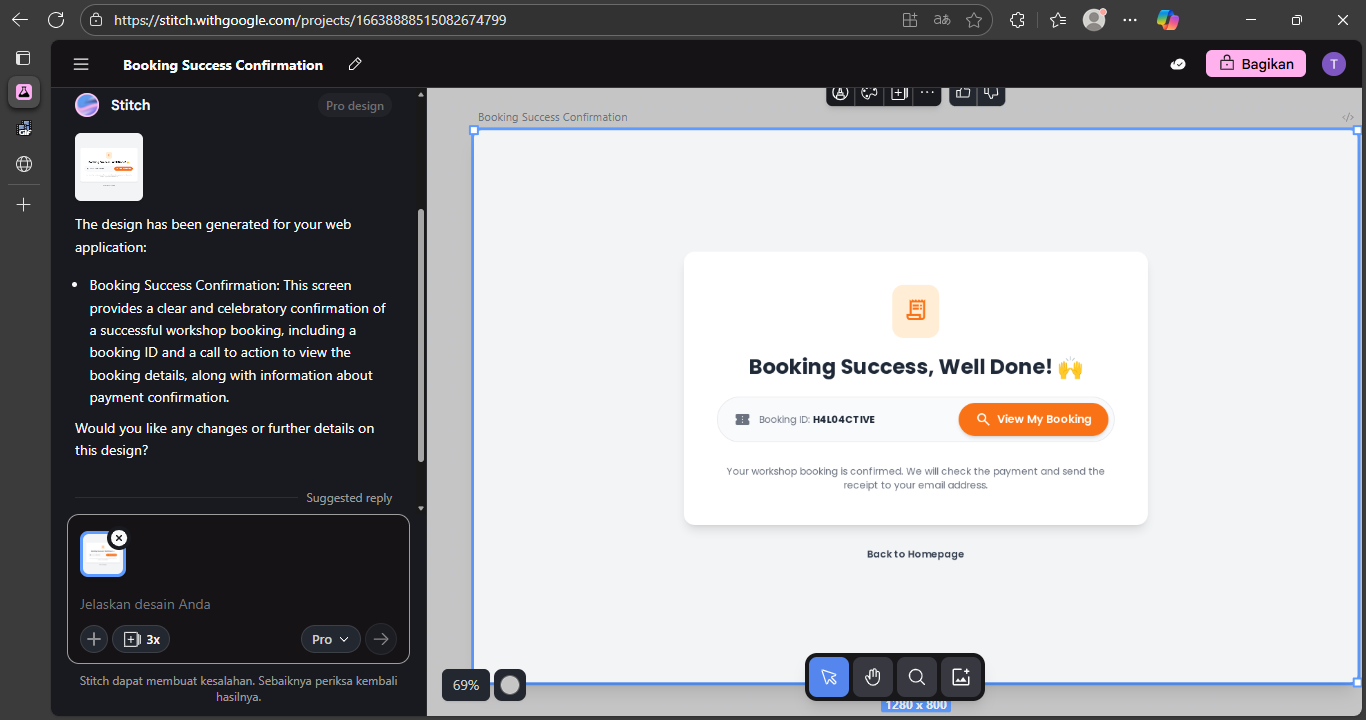Open the theme palette icon above the canvas
Image resolution: width=1366 pixels, height=720 pixels.
point(868,92)
